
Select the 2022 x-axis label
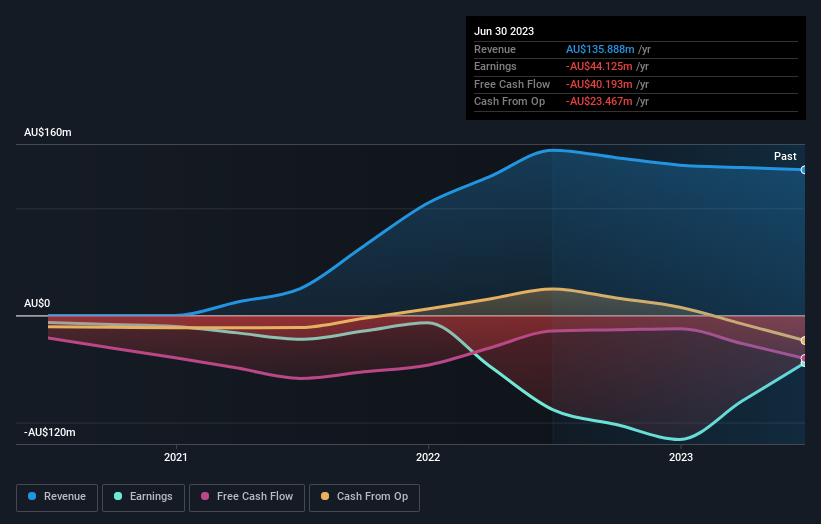point(428,457)
